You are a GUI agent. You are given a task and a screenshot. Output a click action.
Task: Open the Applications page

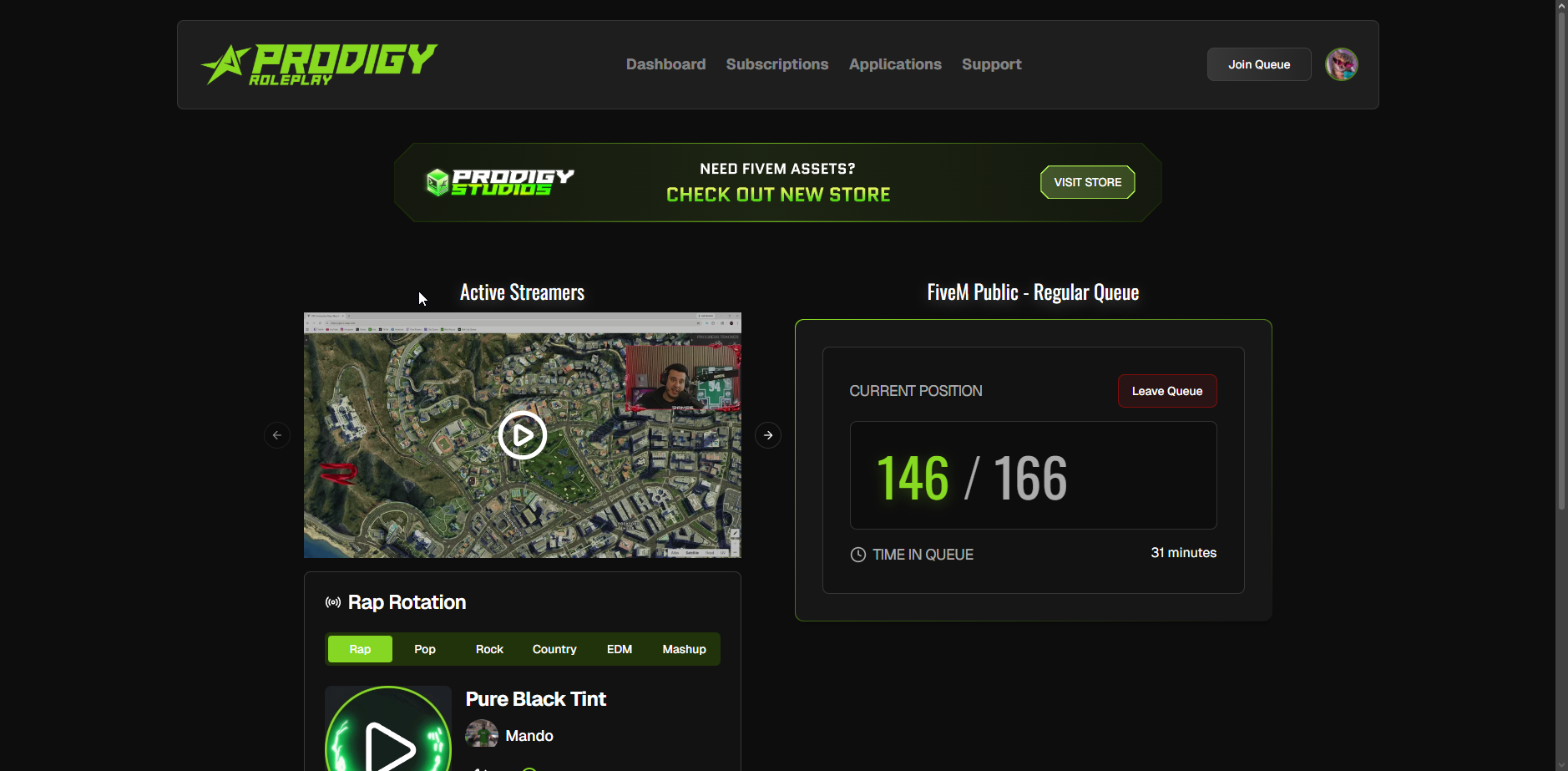pos(895,64)
